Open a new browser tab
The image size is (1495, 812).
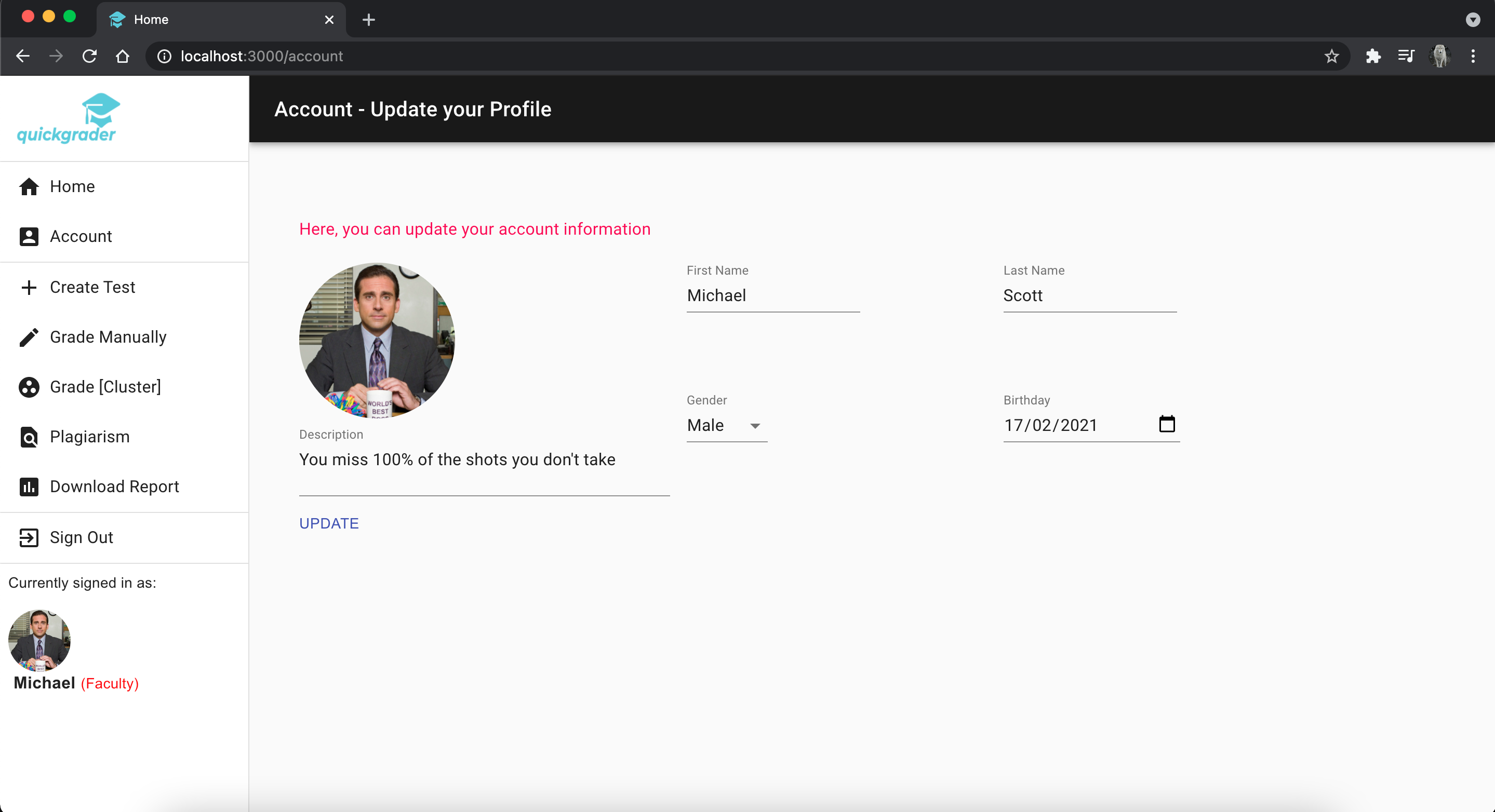click(368, 20)
